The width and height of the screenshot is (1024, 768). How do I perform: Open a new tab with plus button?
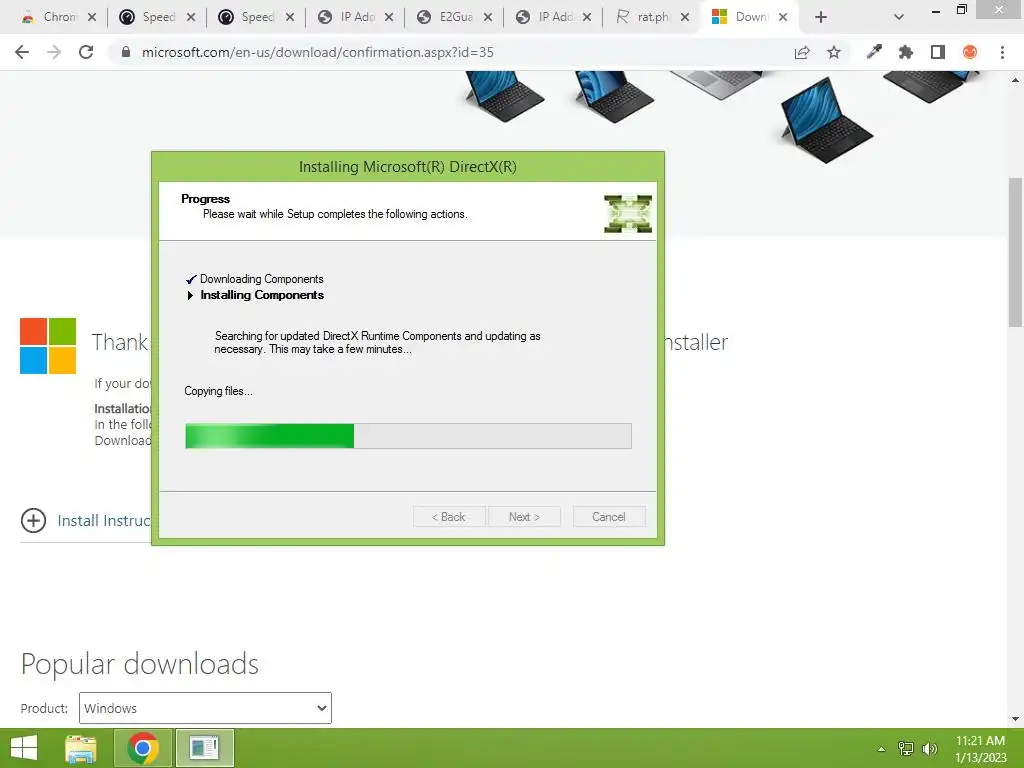point(821,17)
